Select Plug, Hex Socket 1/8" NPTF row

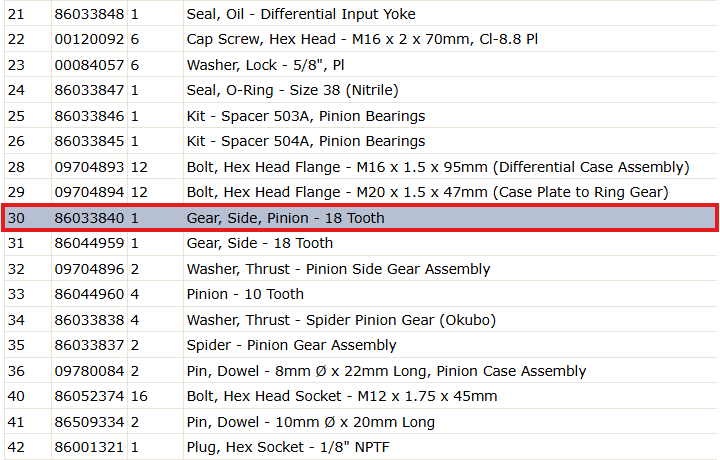click(361, 447)
